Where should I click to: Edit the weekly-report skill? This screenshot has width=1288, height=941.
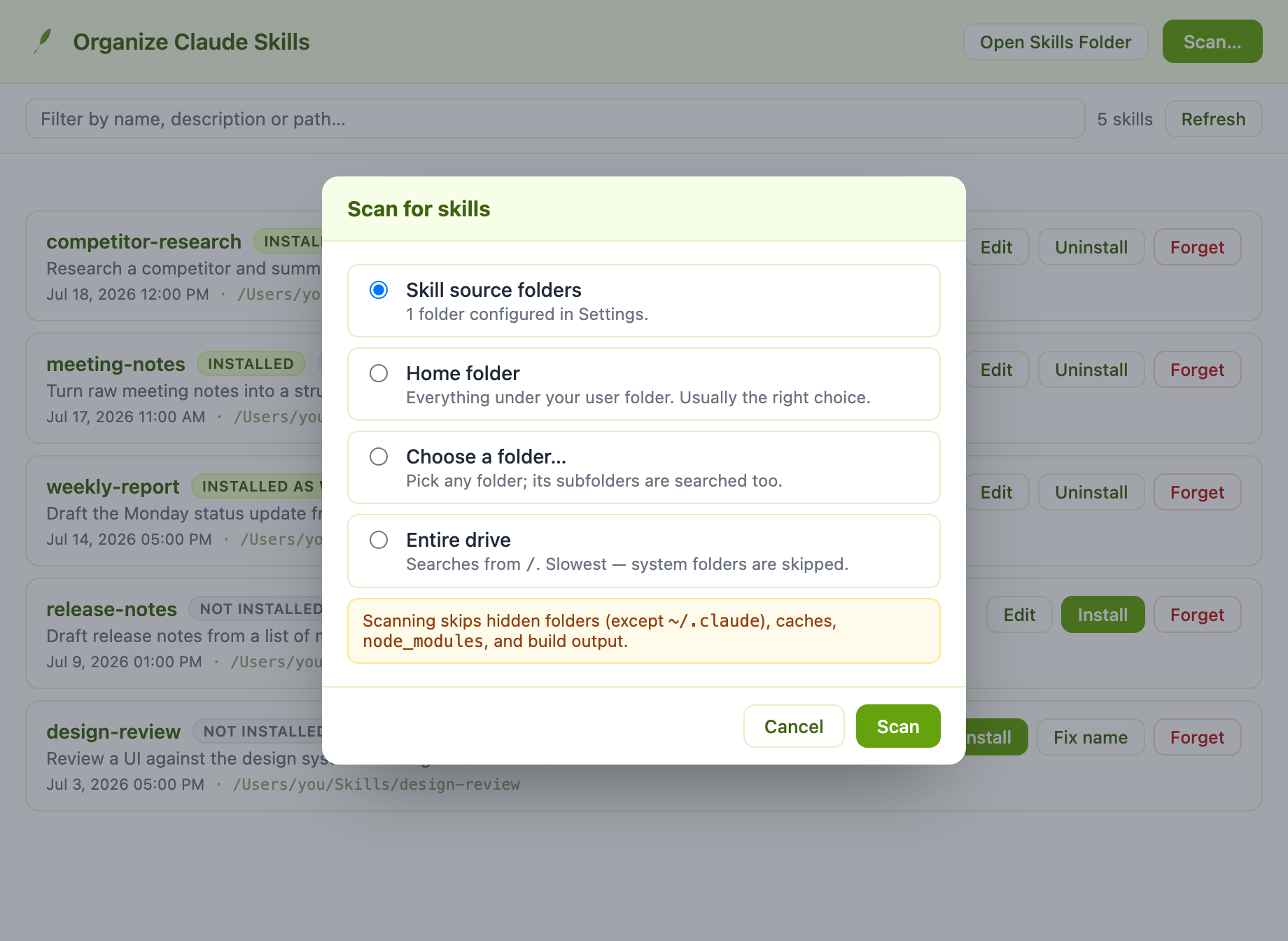coord(996,492)
